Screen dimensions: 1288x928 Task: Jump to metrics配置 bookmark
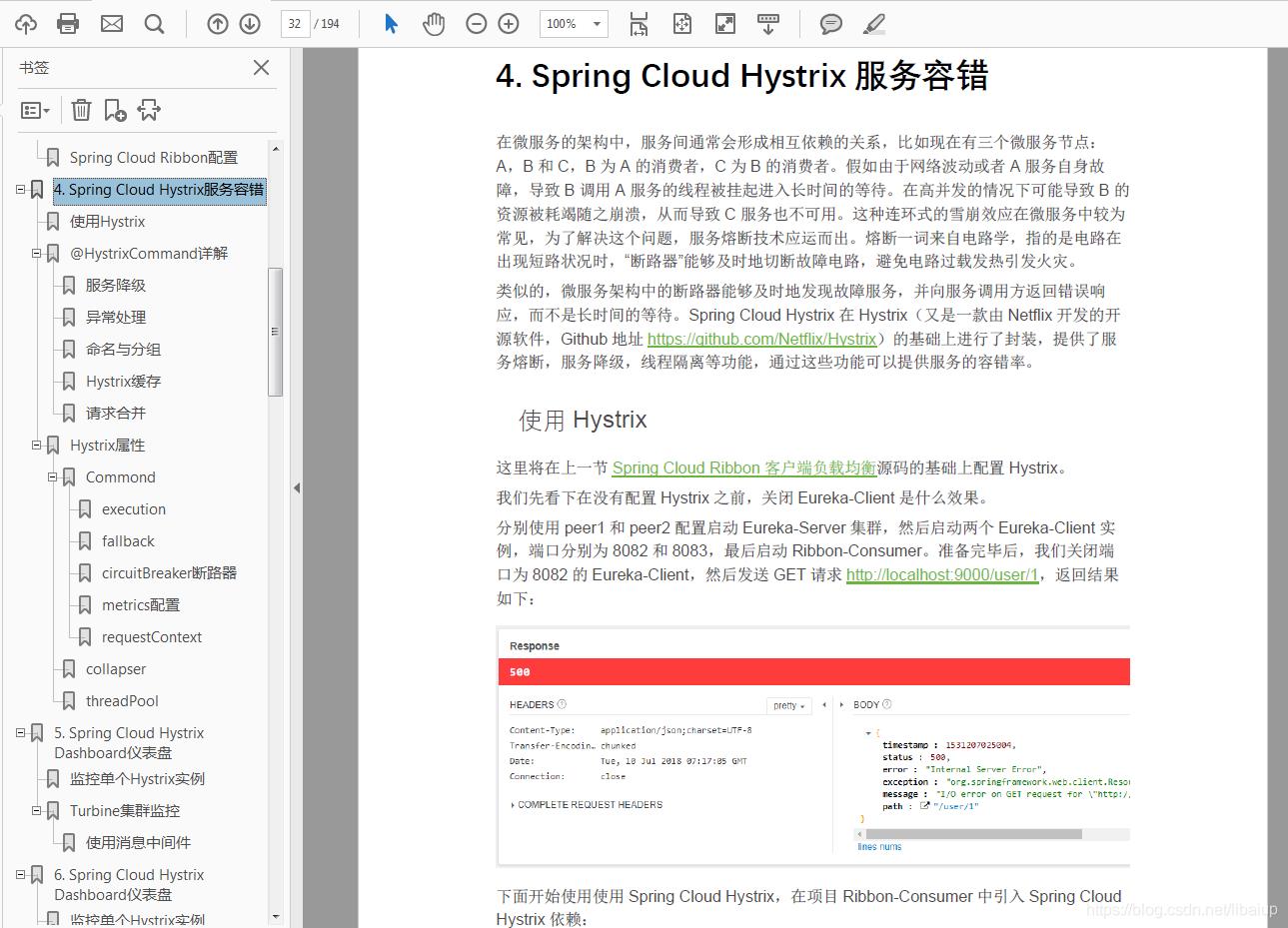(141, 604)
